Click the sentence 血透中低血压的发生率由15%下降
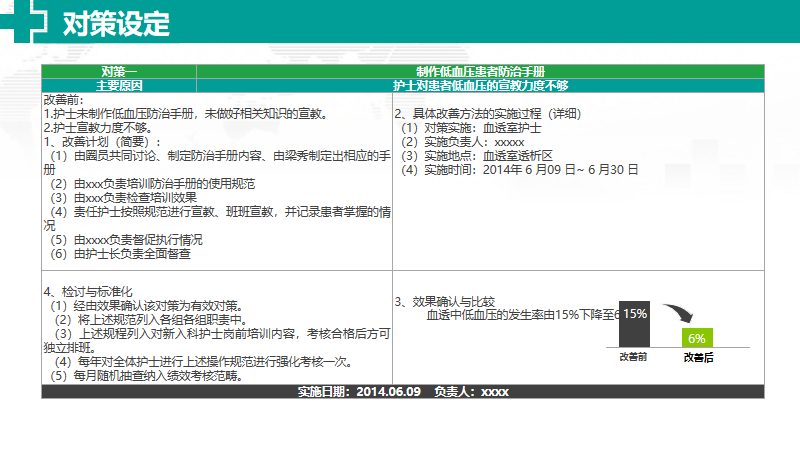This screenshot has width=800, height=450. click(x=523, y=315)
